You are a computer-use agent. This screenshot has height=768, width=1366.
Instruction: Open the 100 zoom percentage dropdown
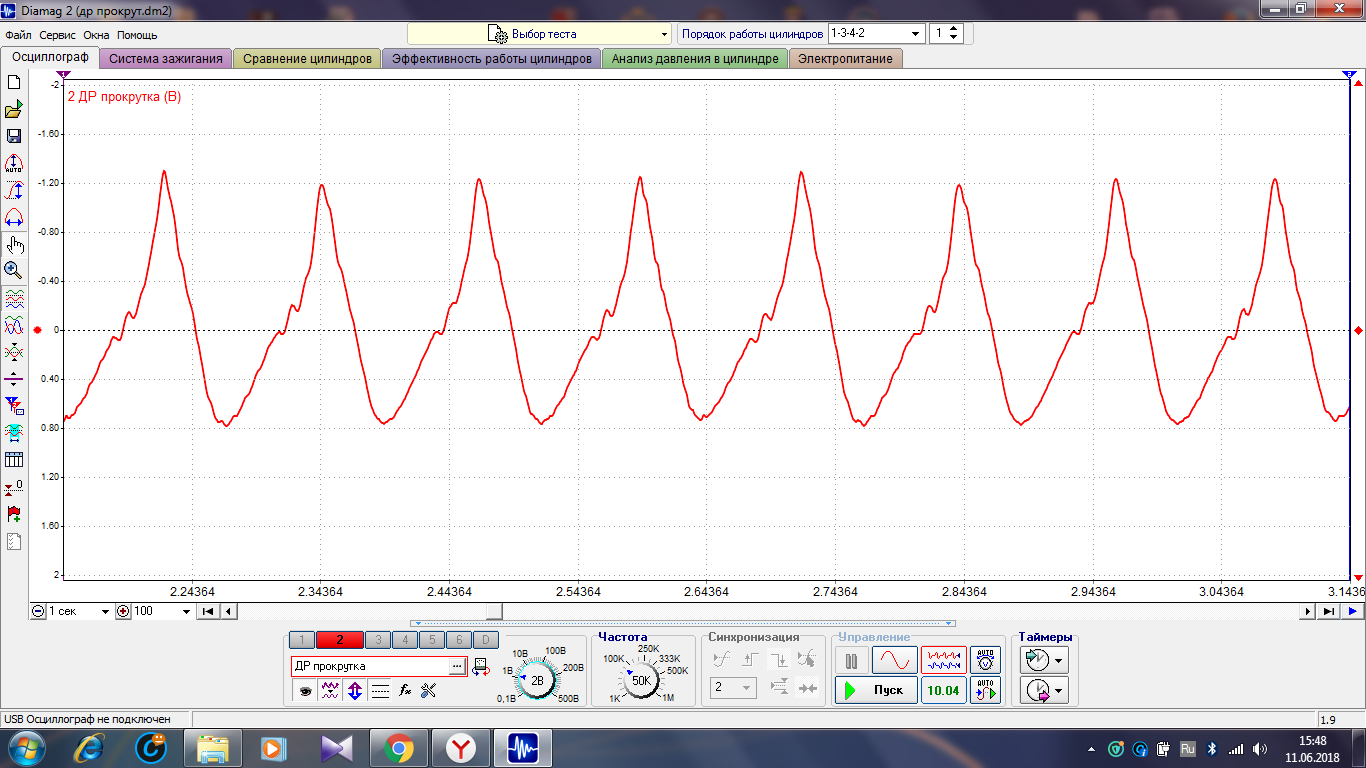(162, 611)
